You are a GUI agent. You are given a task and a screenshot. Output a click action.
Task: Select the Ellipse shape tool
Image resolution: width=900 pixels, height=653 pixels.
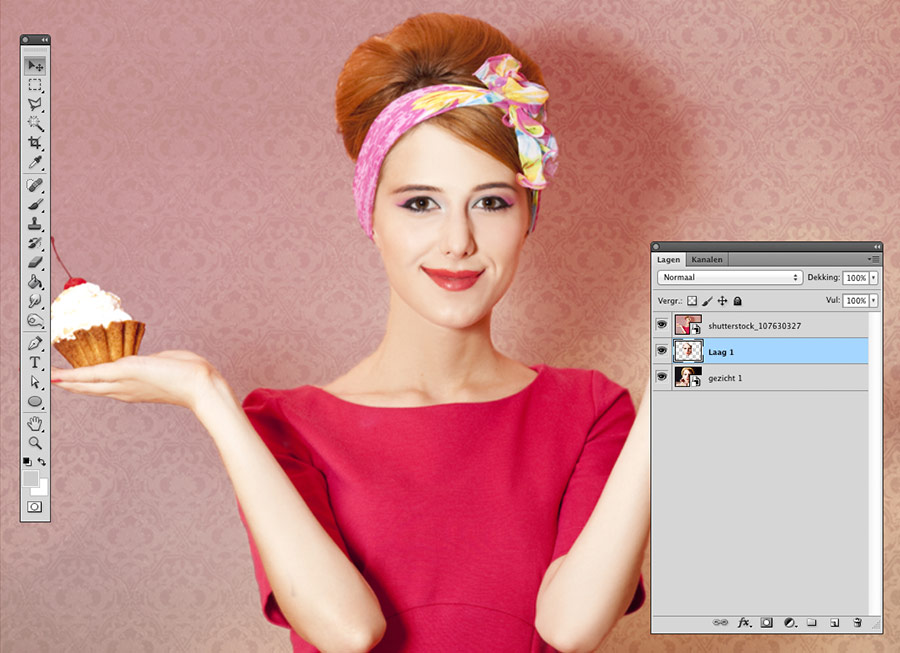click(x=35, y=401)
